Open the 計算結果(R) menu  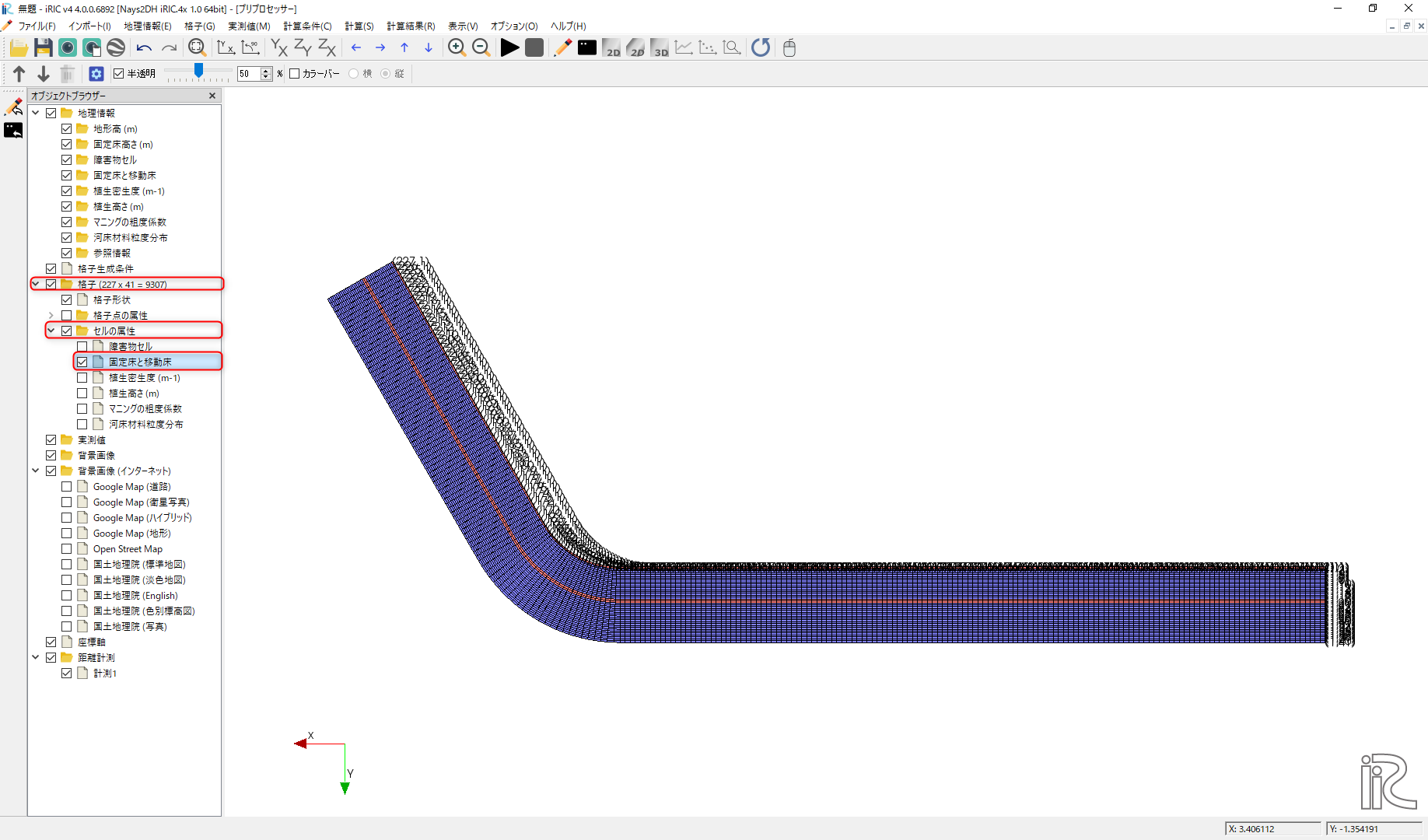coord(411,26)
